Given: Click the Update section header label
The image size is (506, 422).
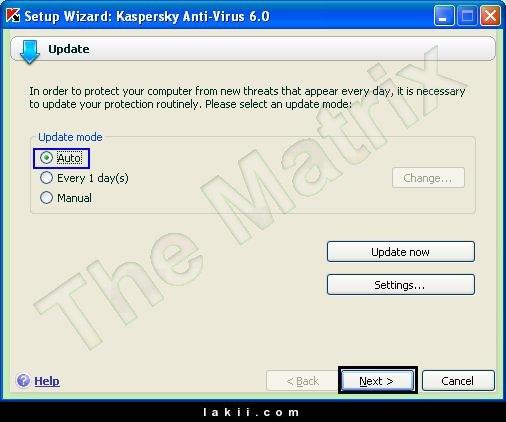Looking at the screenshot, I should 69,49.
